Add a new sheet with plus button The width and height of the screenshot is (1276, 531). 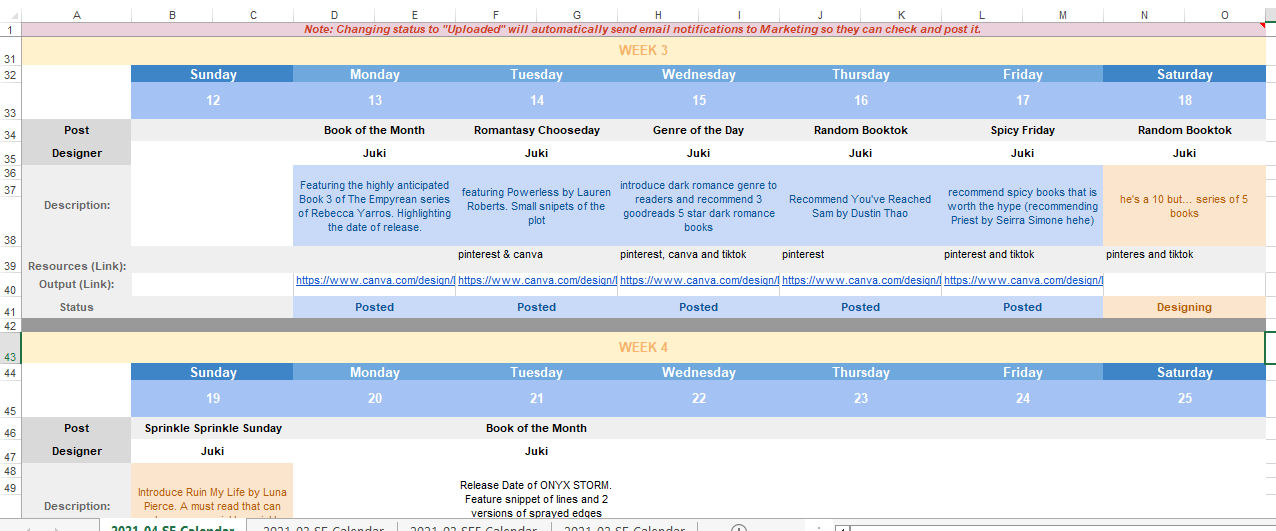click(x=739, y=527)
